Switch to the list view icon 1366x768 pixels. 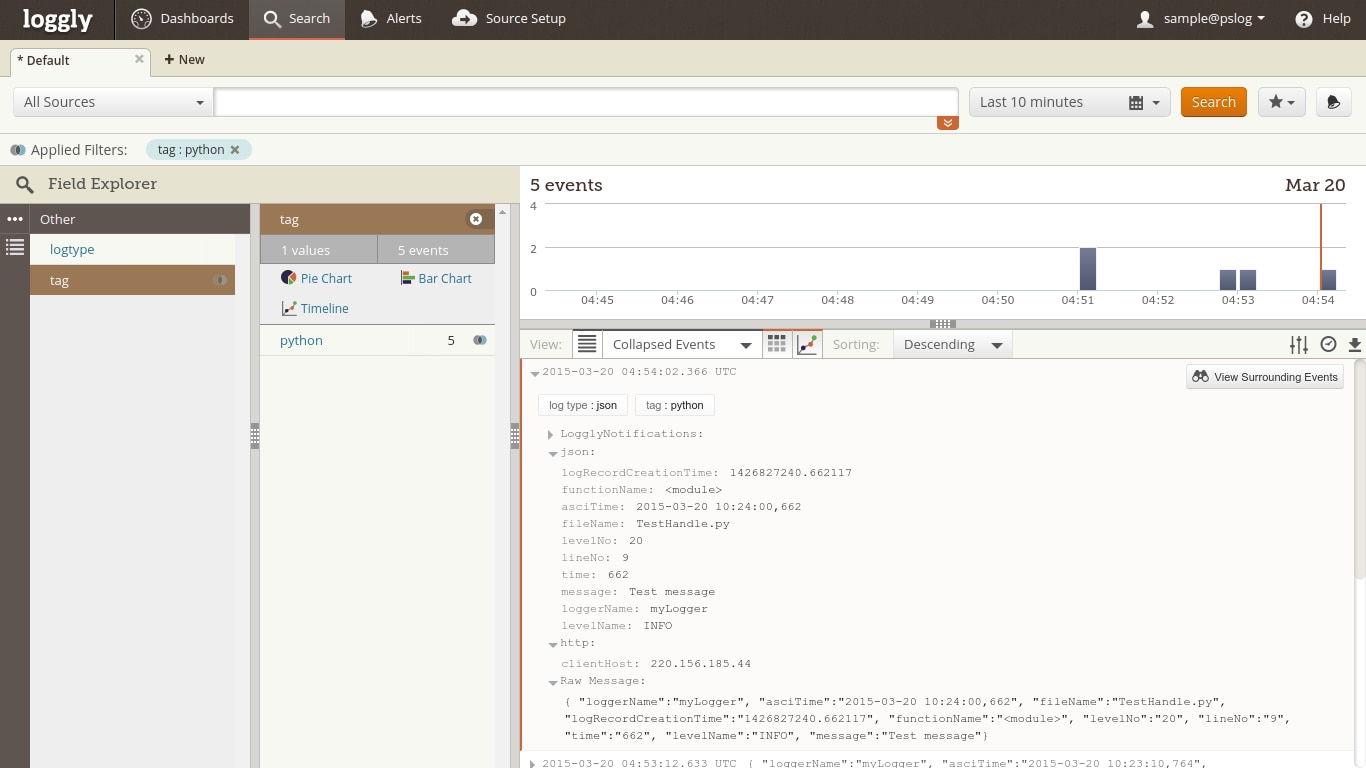coord(587,344)
